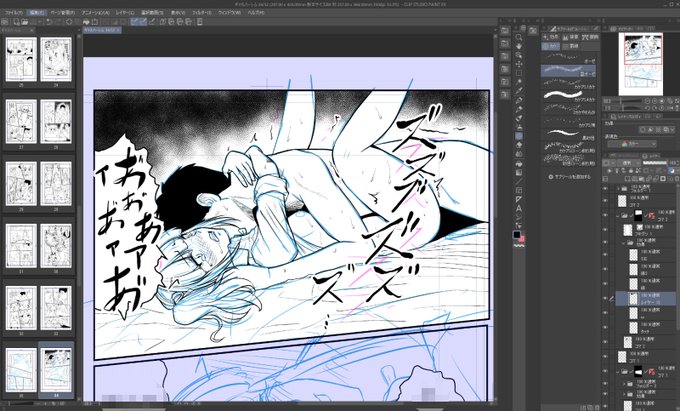This screenshot has width=680, height=411.
Task: Open the ウィンドウ (Window) menu
Action: point(229,13)
